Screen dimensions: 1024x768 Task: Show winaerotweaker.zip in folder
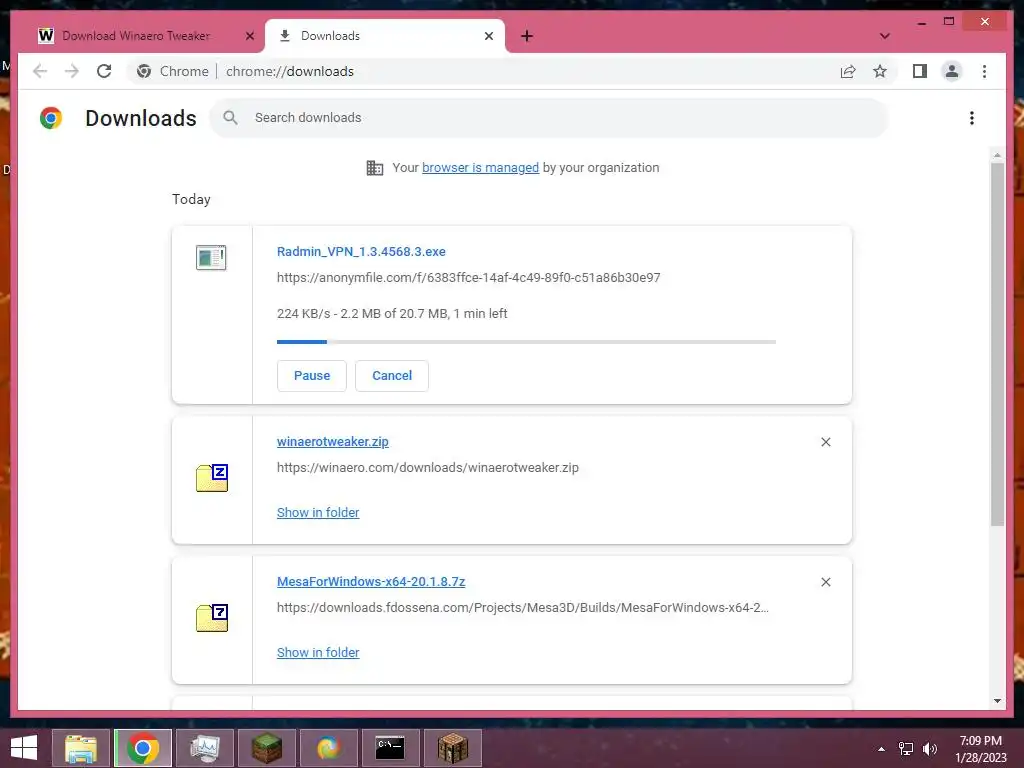click(x=318, y=513)
